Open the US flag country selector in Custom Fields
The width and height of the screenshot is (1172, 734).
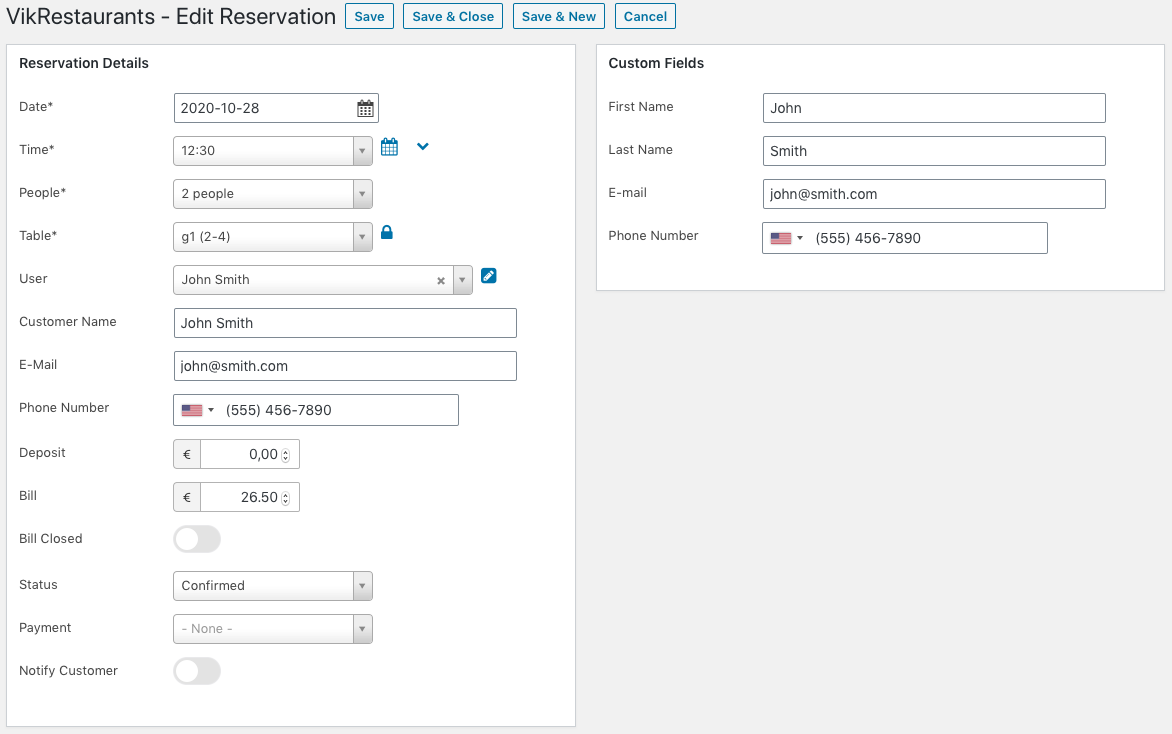[x=786, y=238]
